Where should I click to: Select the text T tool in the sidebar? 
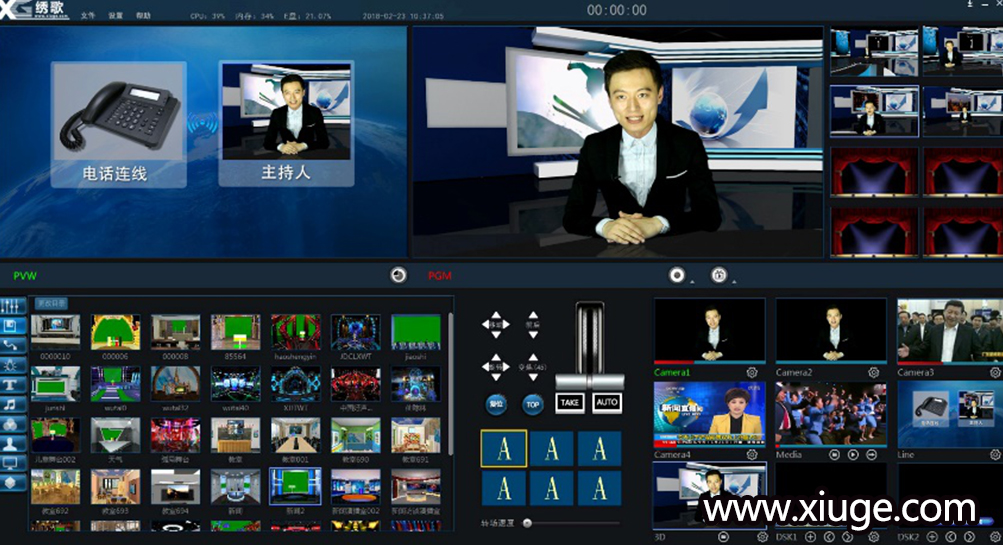click(x=13, y=384)
